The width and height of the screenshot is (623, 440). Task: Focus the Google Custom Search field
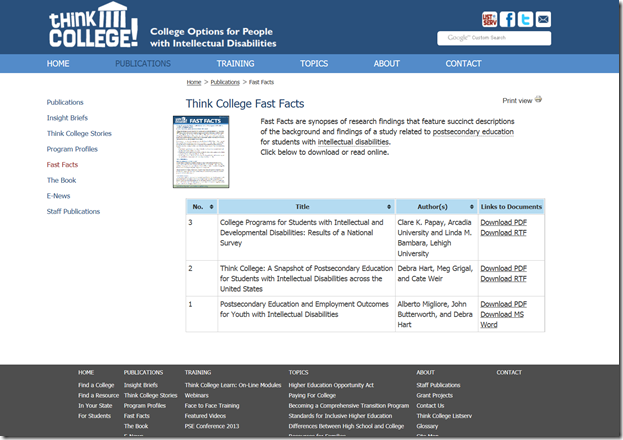[494, 38]
